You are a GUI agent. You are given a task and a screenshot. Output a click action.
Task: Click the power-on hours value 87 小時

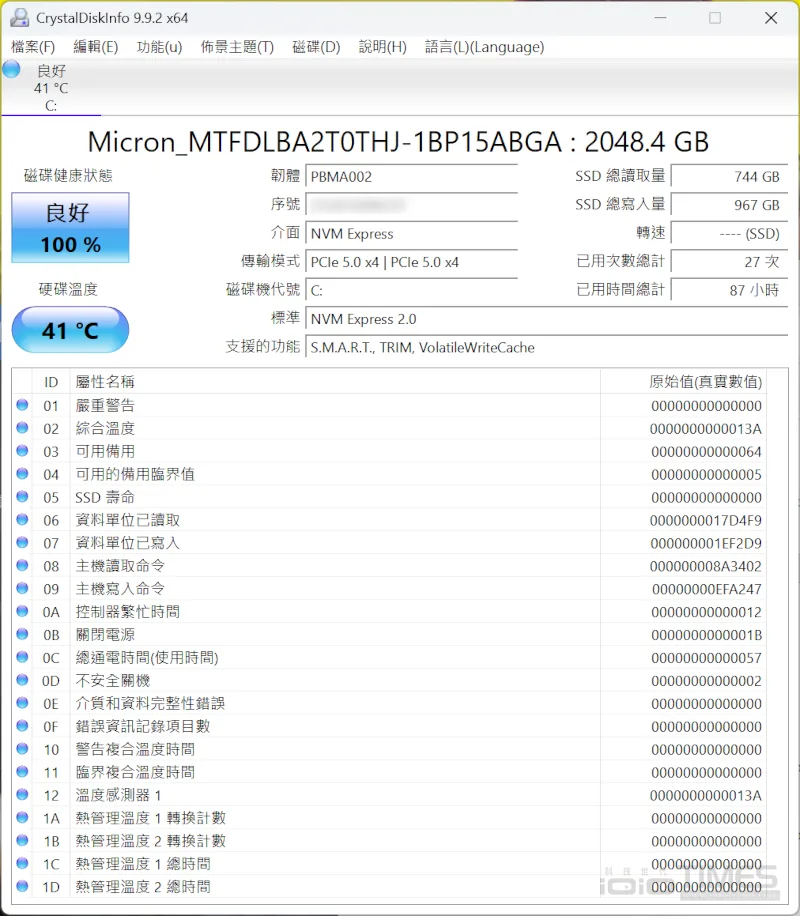click(x=729, y=291)
